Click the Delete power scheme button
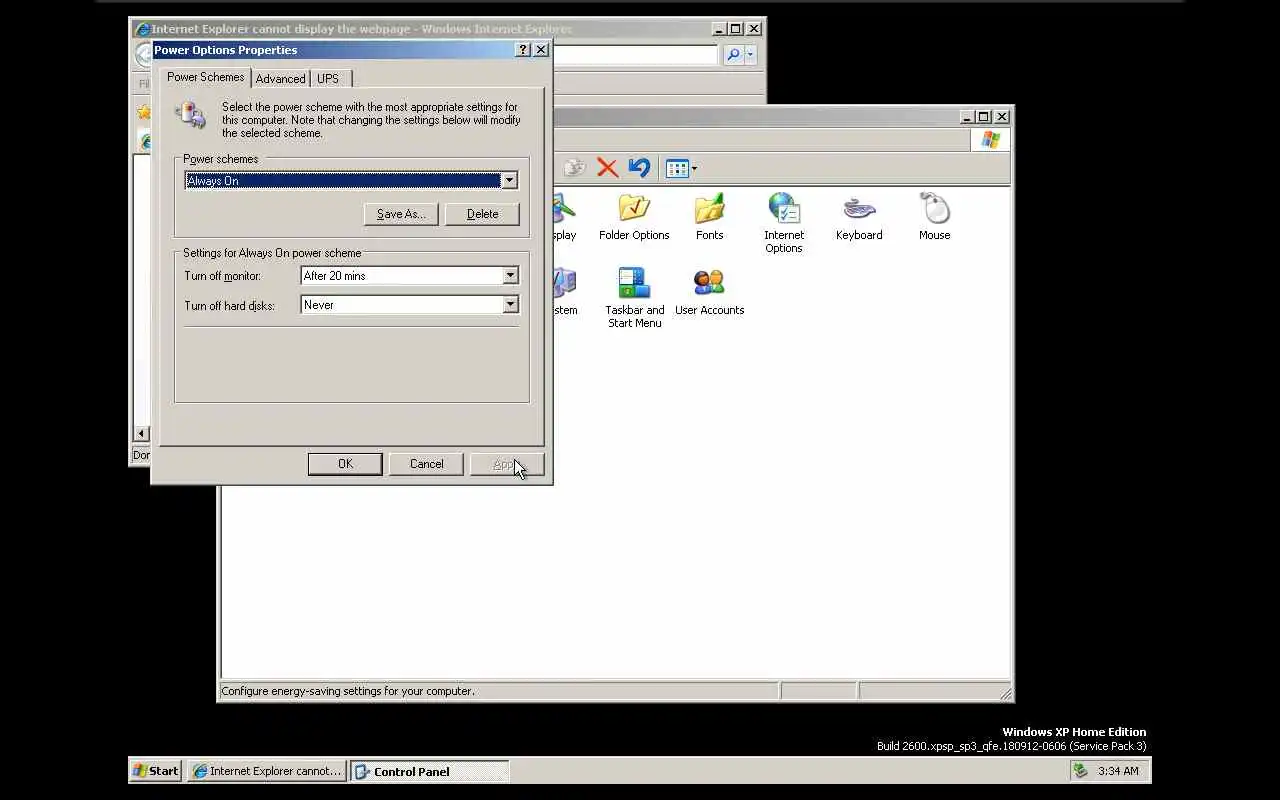The height and width of the screenshot is (800, 1280). pos(482,214)
